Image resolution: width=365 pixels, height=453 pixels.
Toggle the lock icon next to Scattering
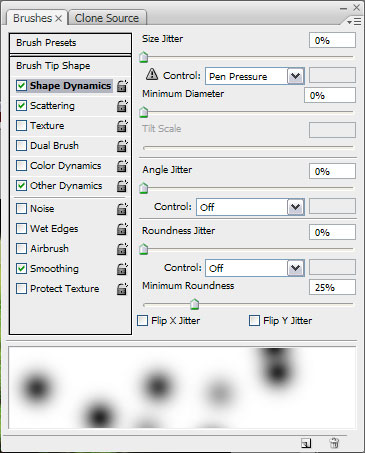pos(122,106)
